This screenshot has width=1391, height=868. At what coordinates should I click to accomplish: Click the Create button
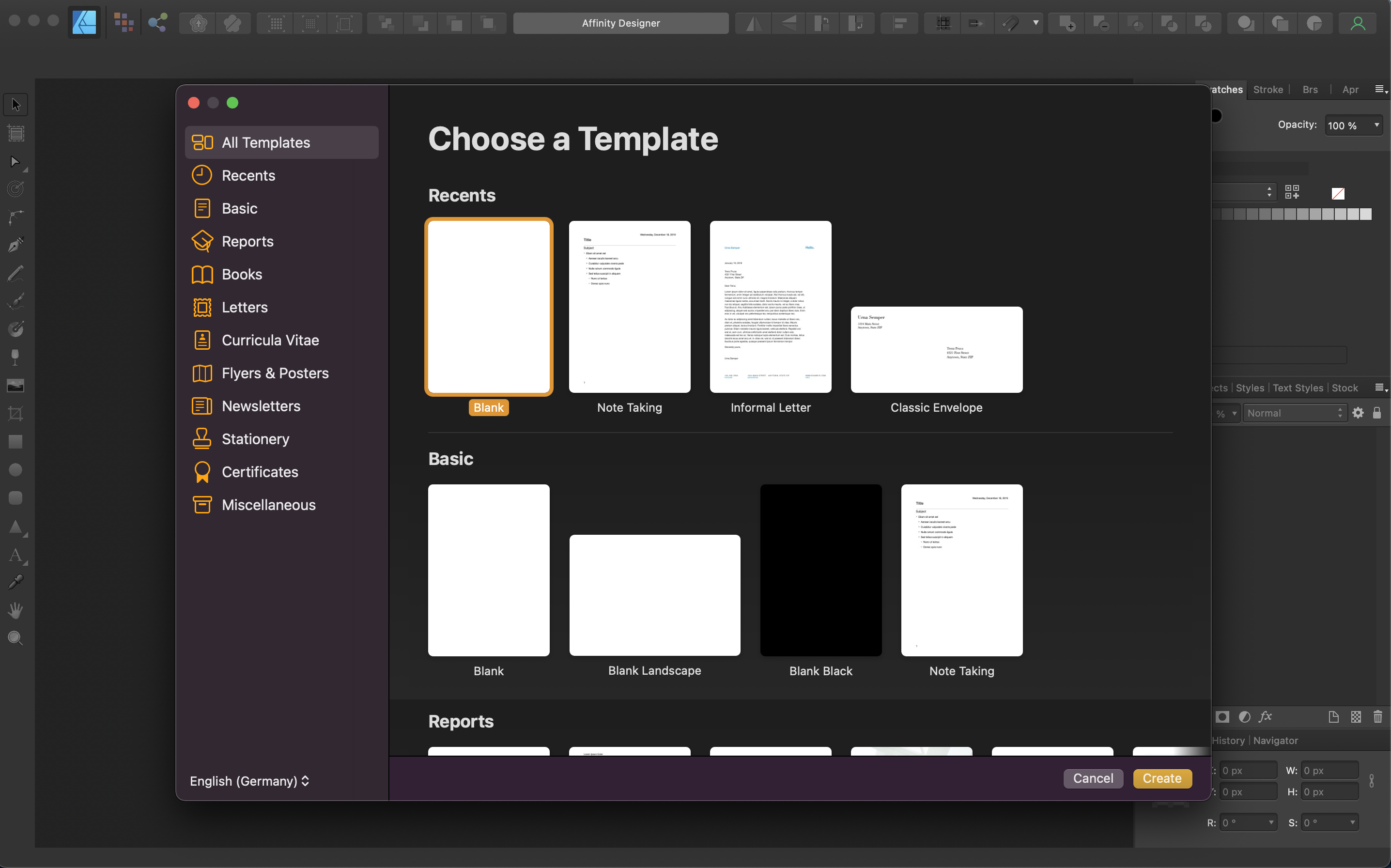pyautogui.click(x=1162, y=778)
